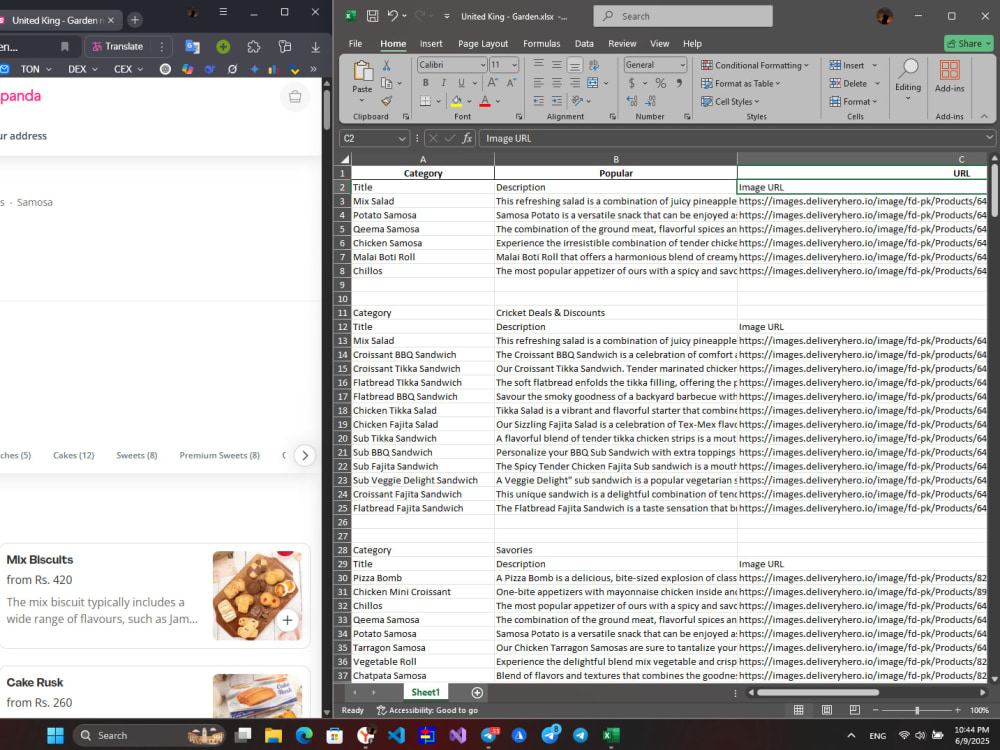Click Increase Indent icon
This screenshot has height=750, width=1000.
click(x=557, y=101)
